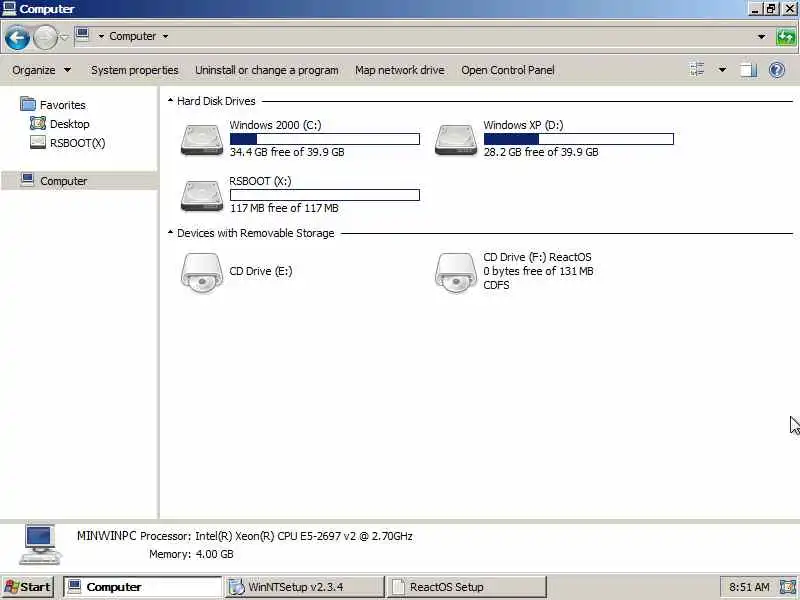Viewport: 800px width, 600px height.
Task: Click the RSBOOT (X:) usage bar
Action: point(324,195)
